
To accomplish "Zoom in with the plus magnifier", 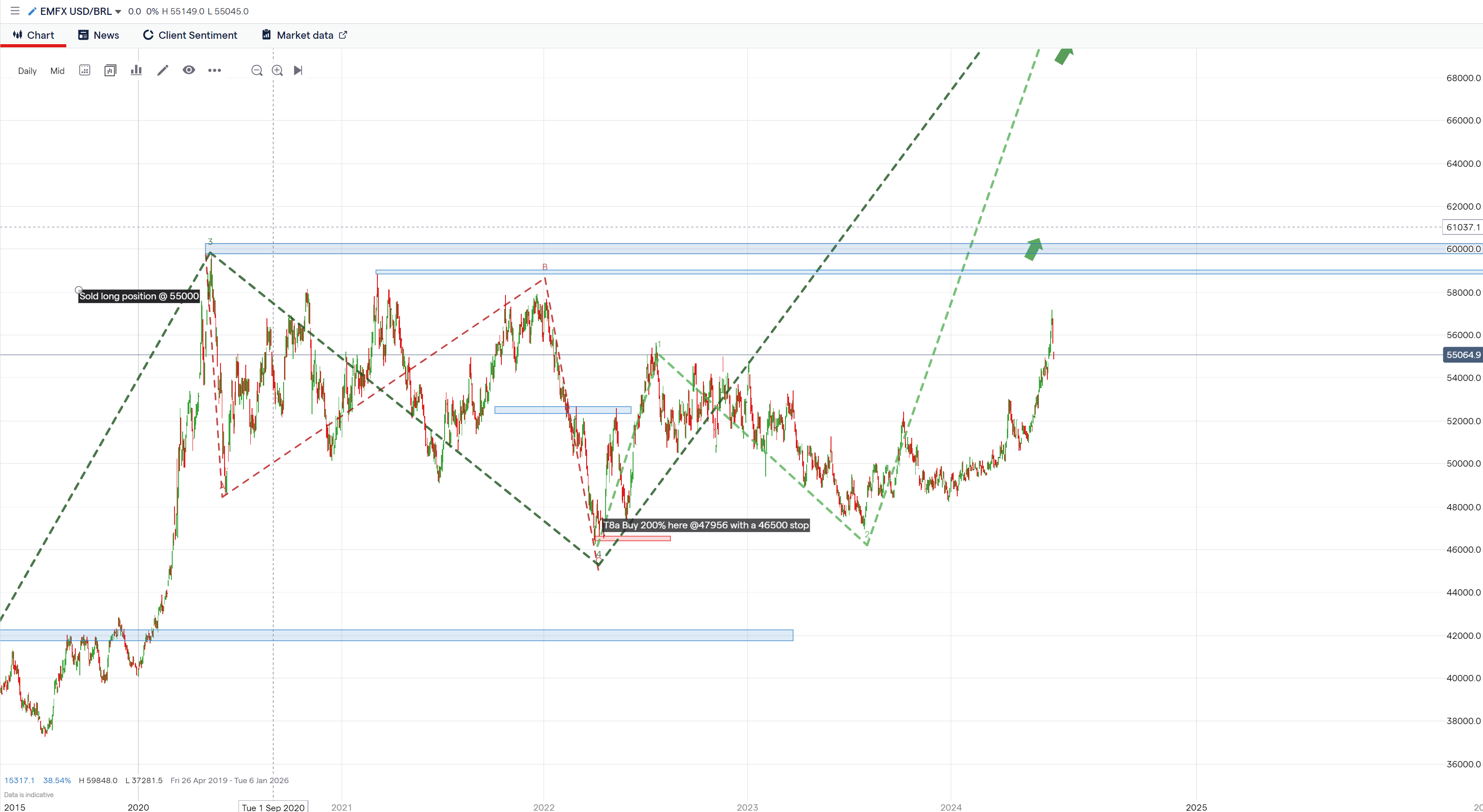I will click(277, 70).
